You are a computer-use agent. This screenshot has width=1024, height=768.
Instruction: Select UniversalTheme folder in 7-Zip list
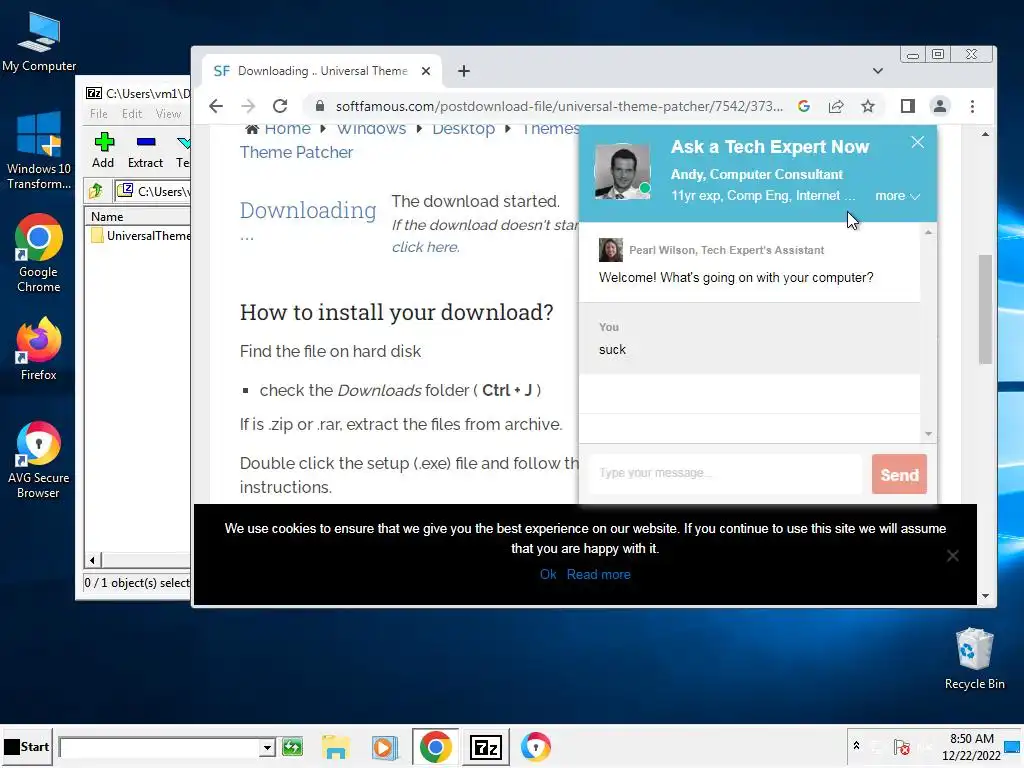point(140,236)
